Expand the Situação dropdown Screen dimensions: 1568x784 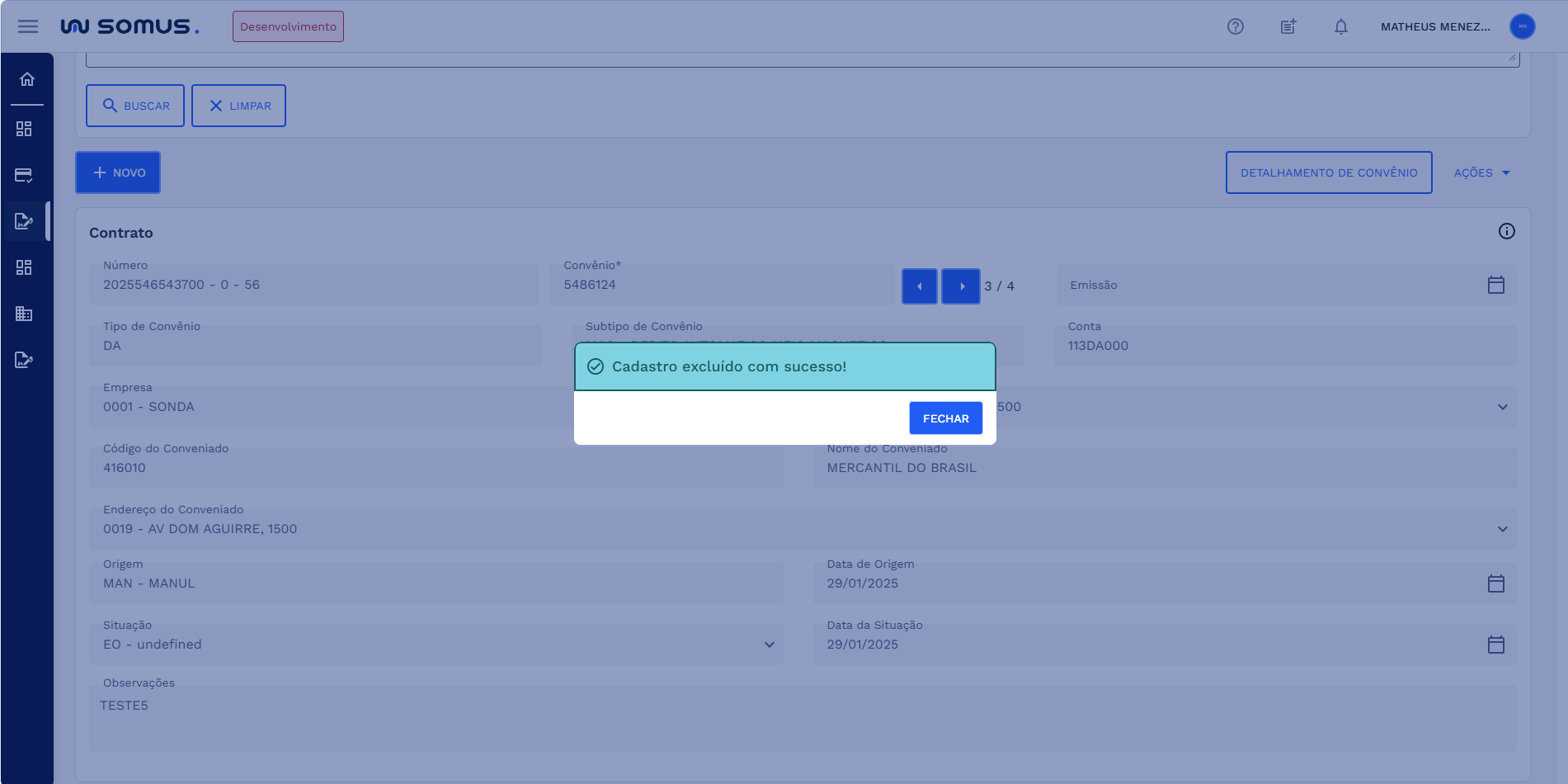point(769,645)
